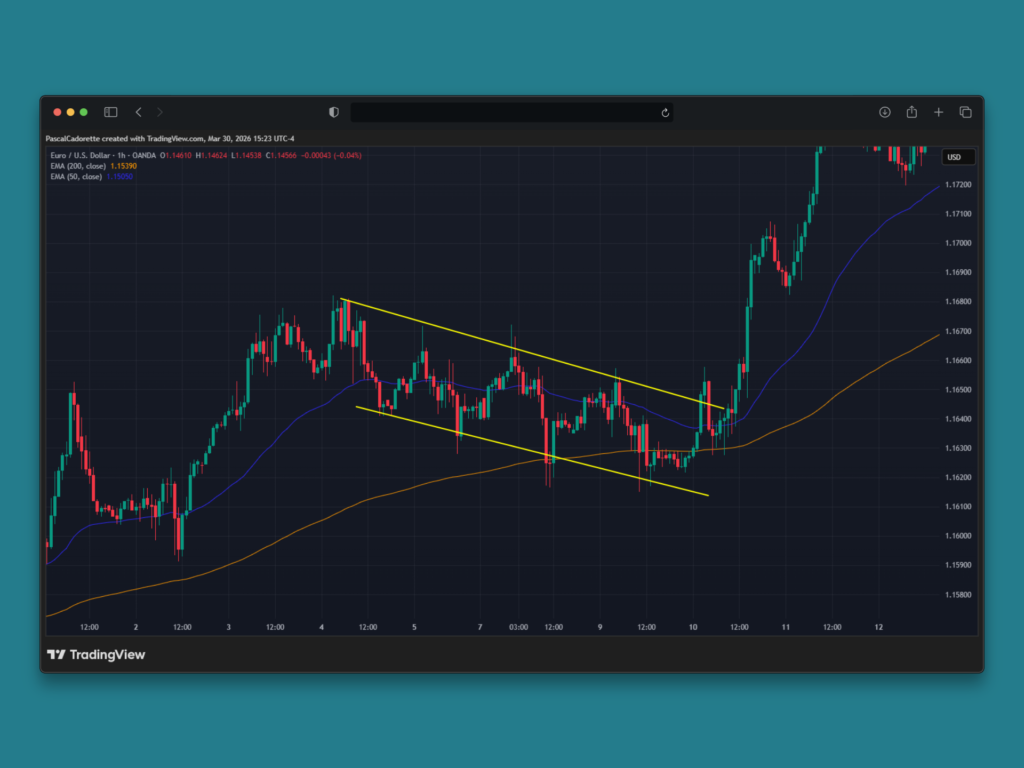Click the 12:00 label on the time axis
This screenshot has width=1024, height=768.
(x=89, y=627)
